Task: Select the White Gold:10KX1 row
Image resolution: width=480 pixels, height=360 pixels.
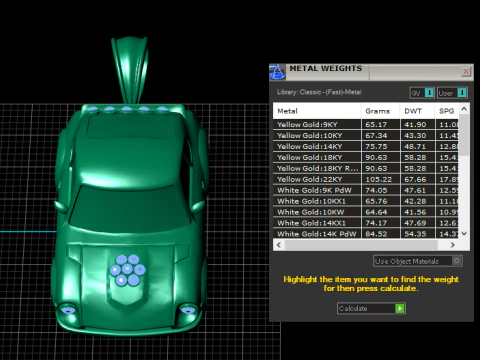Action: 366,201
